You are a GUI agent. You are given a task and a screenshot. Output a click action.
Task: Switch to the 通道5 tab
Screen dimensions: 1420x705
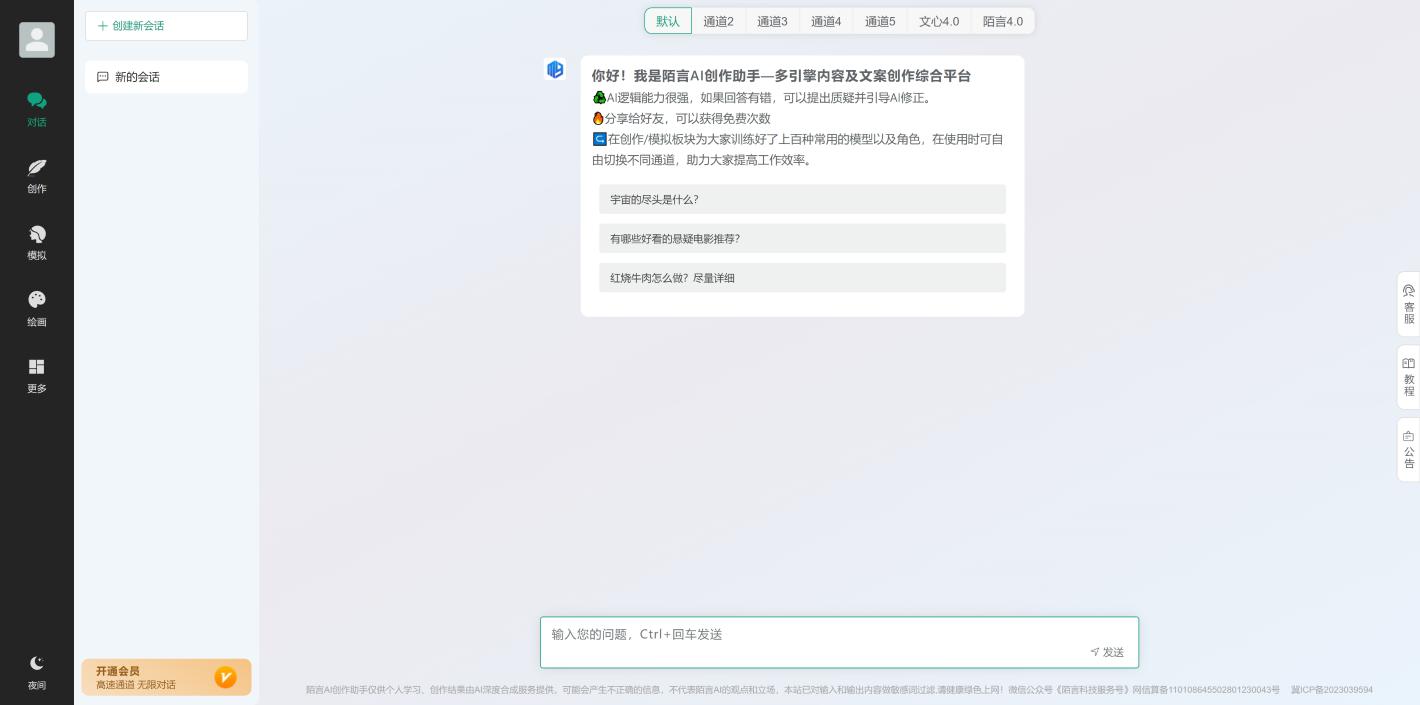(880, 21)
